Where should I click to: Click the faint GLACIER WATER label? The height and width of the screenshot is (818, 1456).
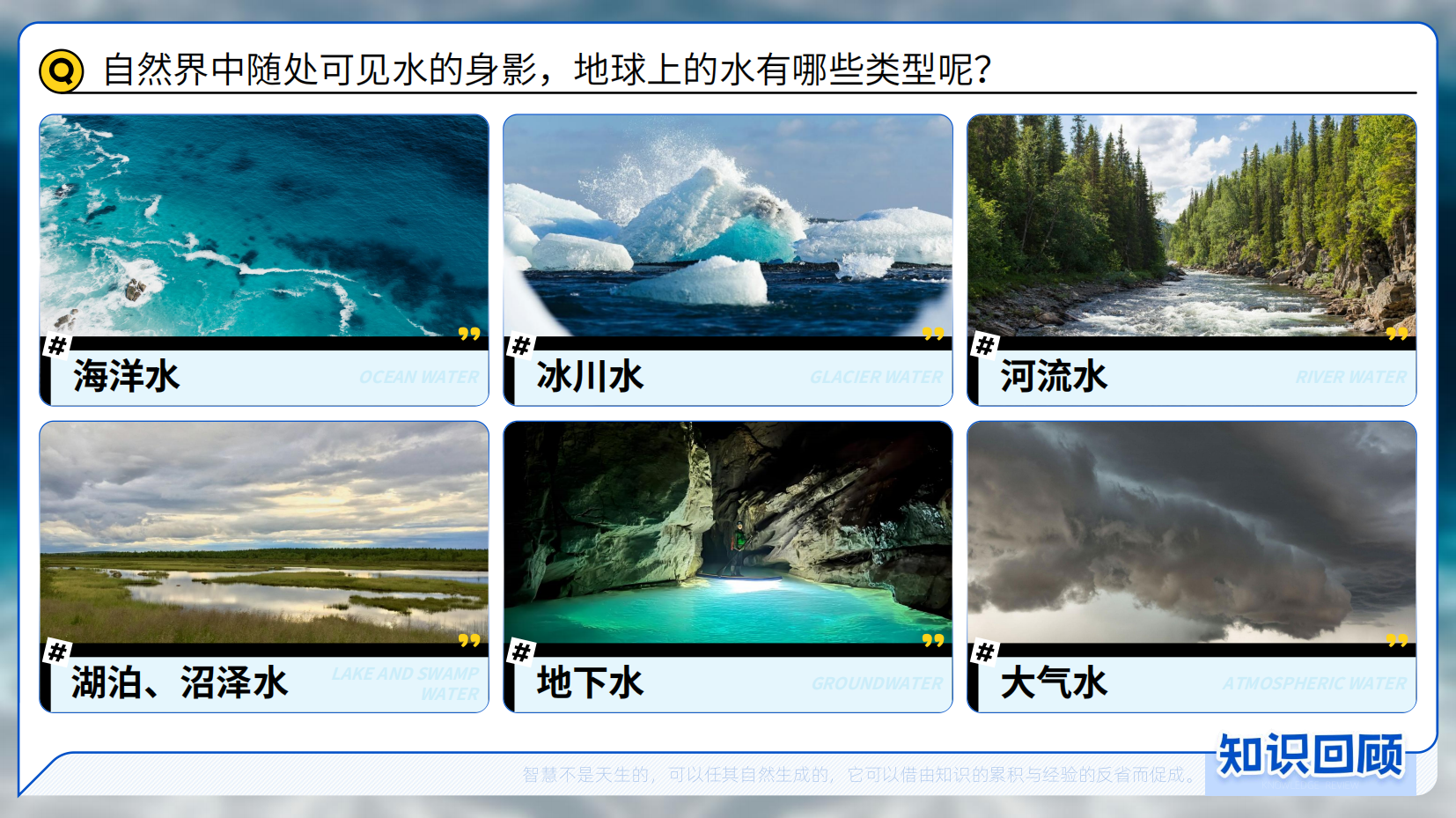[877, 377]
